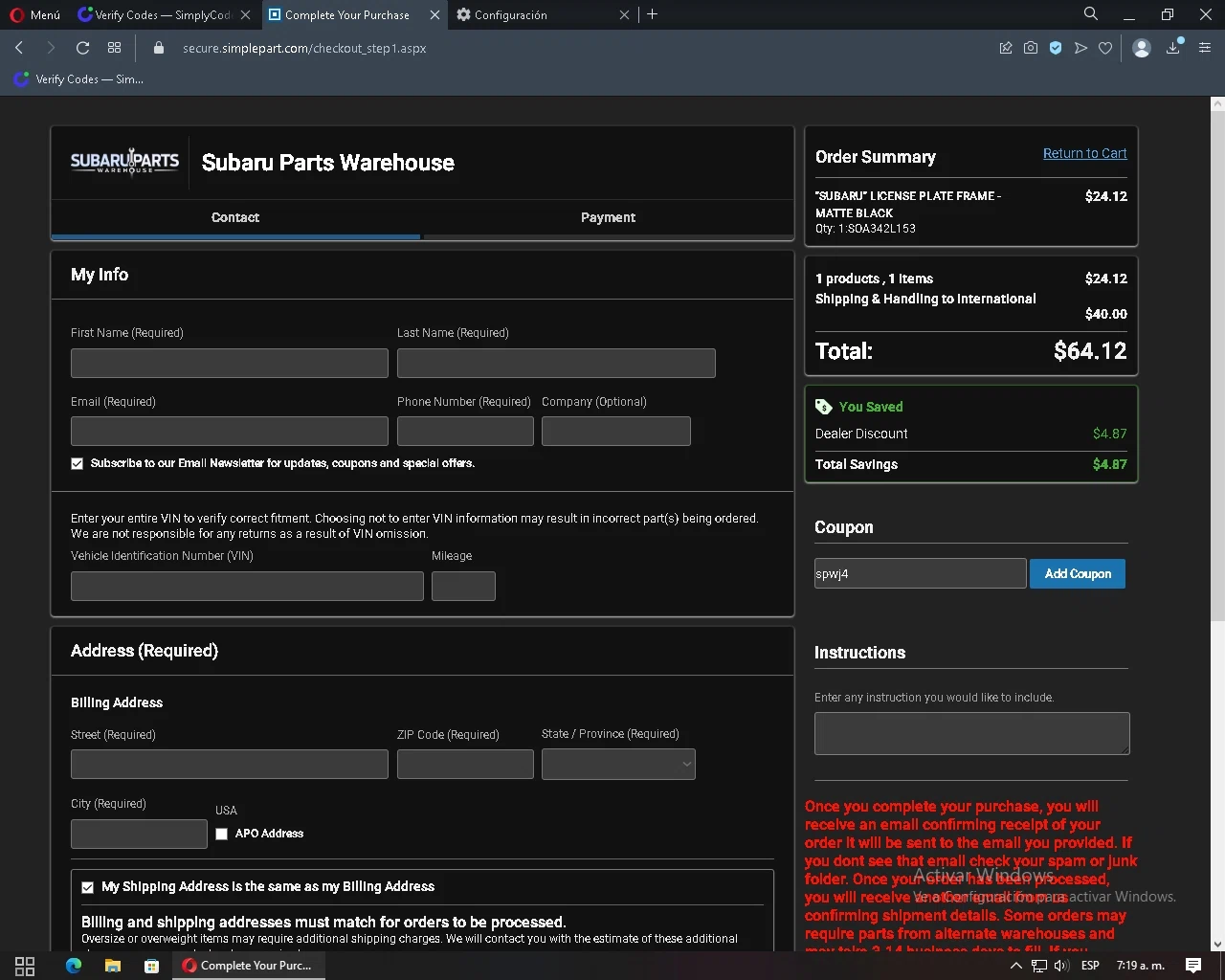Click the First Name input field
The height and width of the screenshot is (980, 1225).
pos(230,363)
